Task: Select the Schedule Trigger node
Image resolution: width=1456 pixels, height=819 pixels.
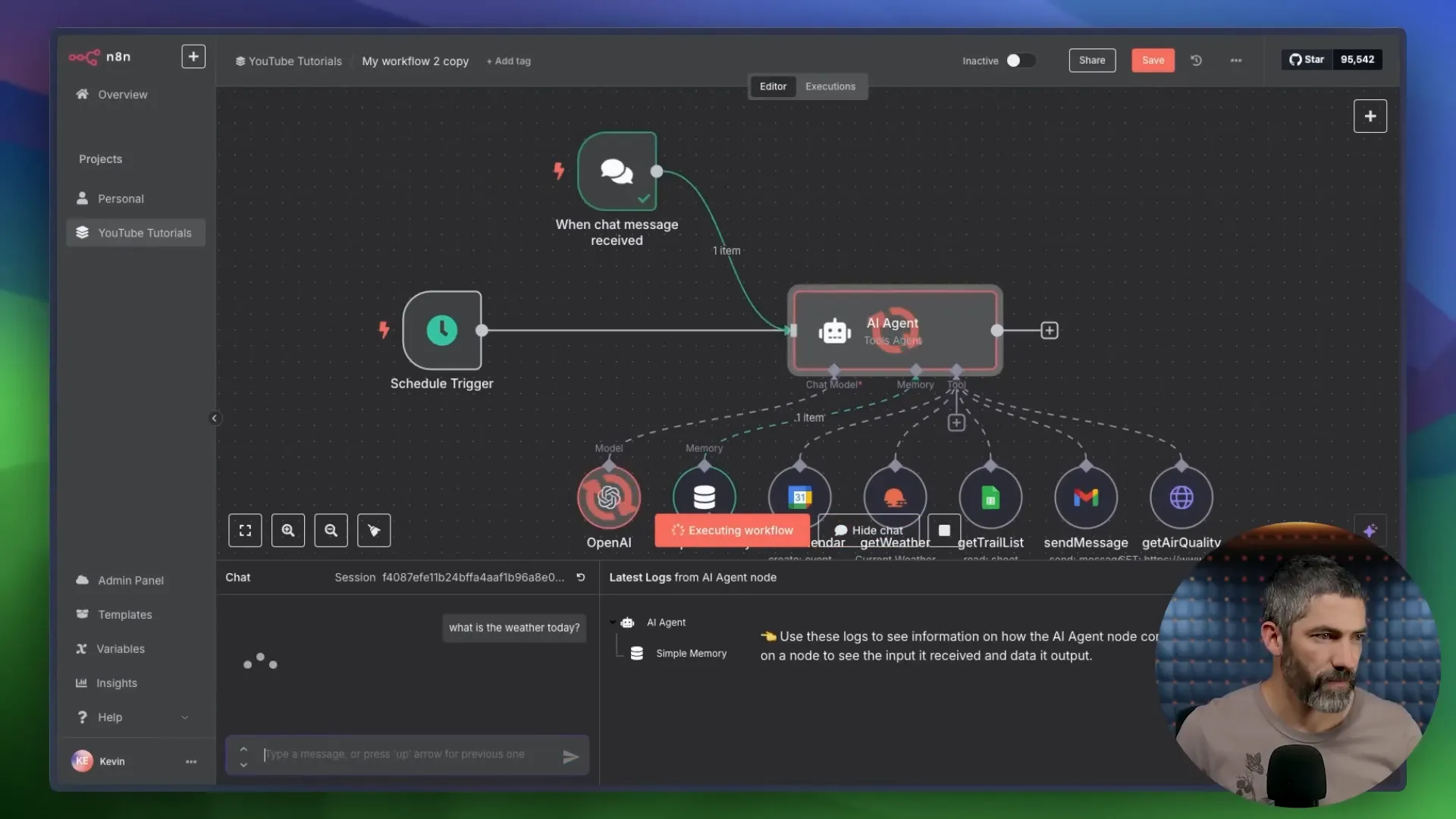Action: pos(442,330)
